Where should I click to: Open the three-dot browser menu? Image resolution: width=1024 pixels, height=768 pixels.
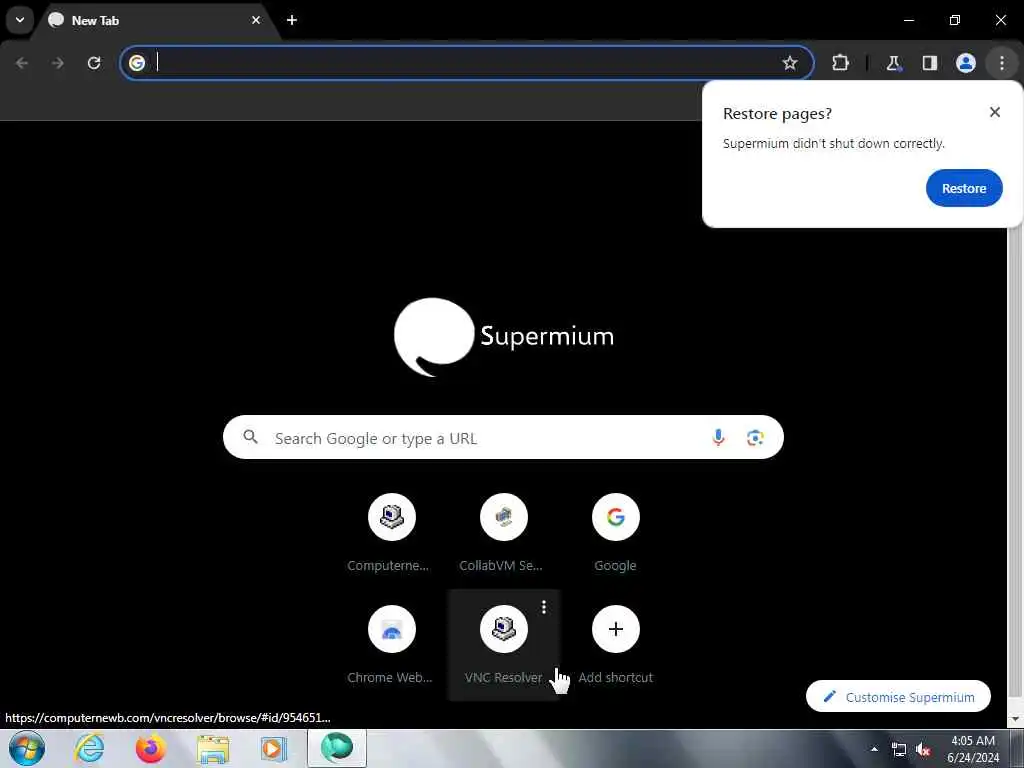(1002, 63)
